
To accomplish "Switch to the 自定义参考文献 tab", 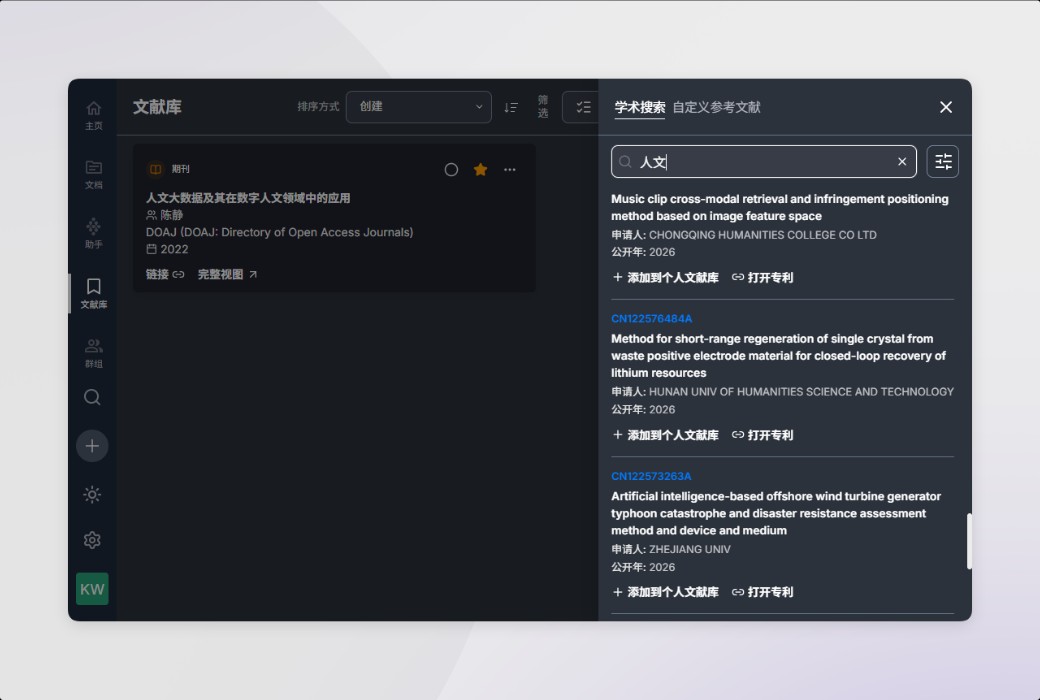I will pos(716,107).
